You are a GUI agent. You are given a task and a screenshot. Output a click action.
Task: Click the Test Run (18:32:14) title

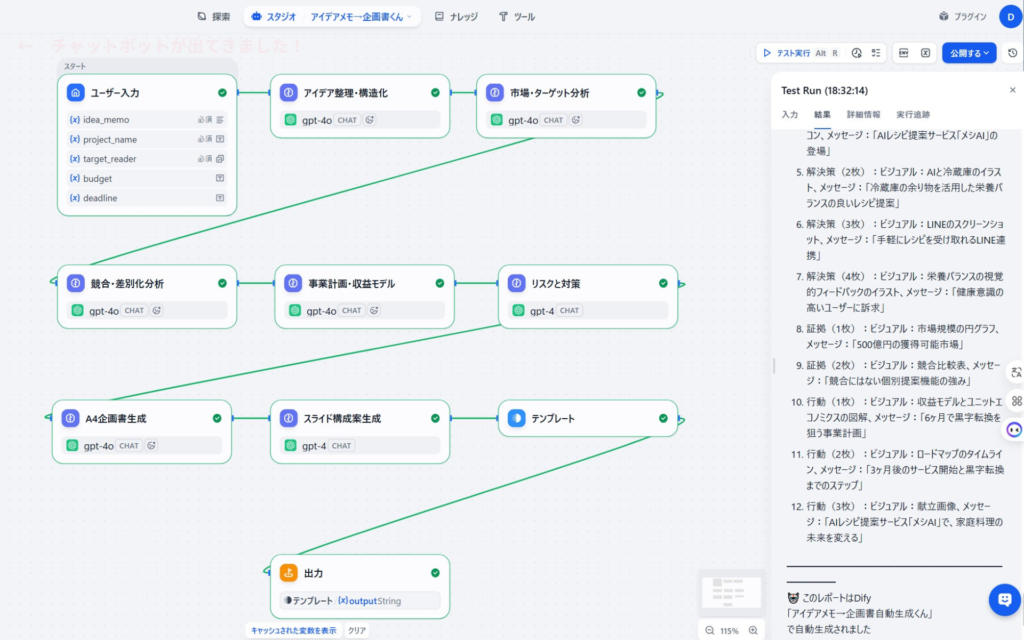pyautogui.click(x=824, y=90)
